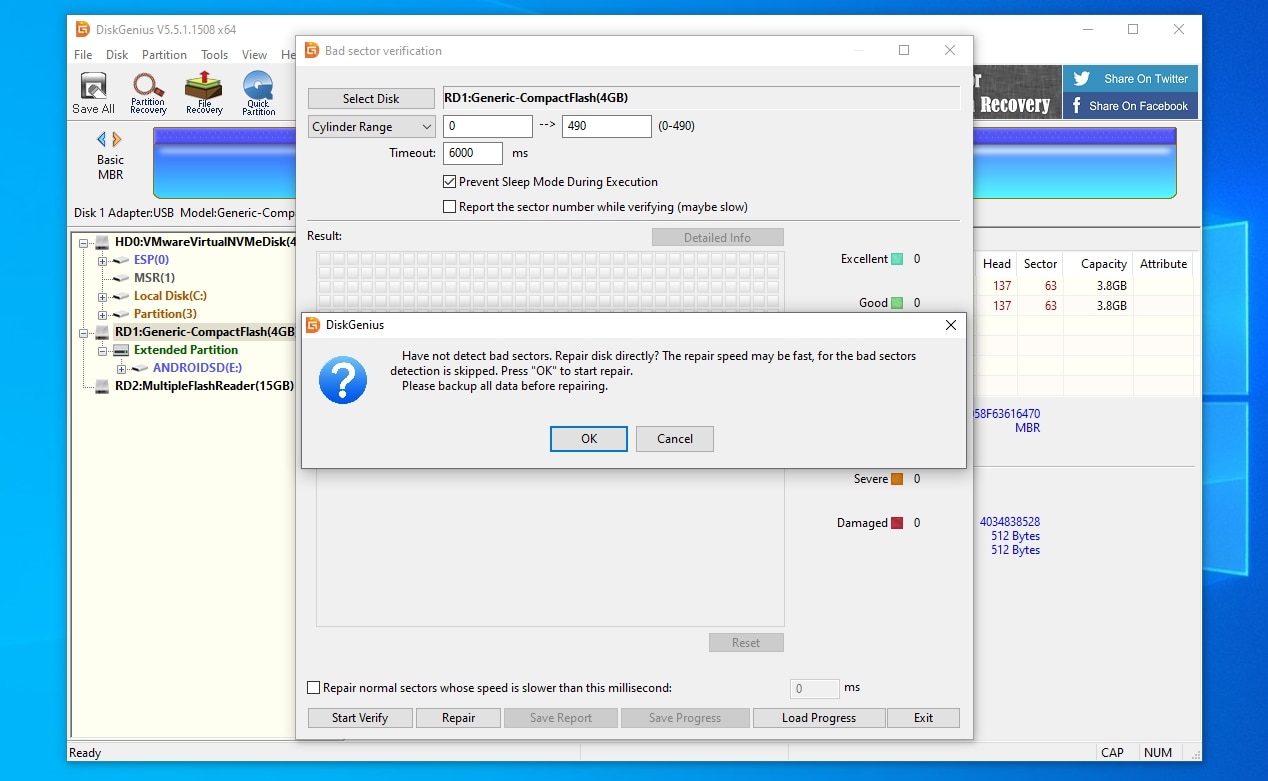Click the Start Verify button
Viewport: 1268px width, 781px height.
click(359, 718)
